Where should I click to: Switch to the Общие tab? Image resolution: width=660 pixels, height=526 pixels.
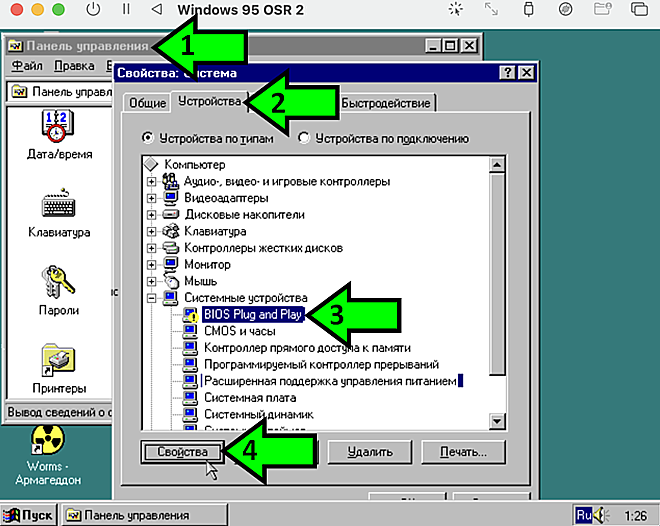coord(147,103)
